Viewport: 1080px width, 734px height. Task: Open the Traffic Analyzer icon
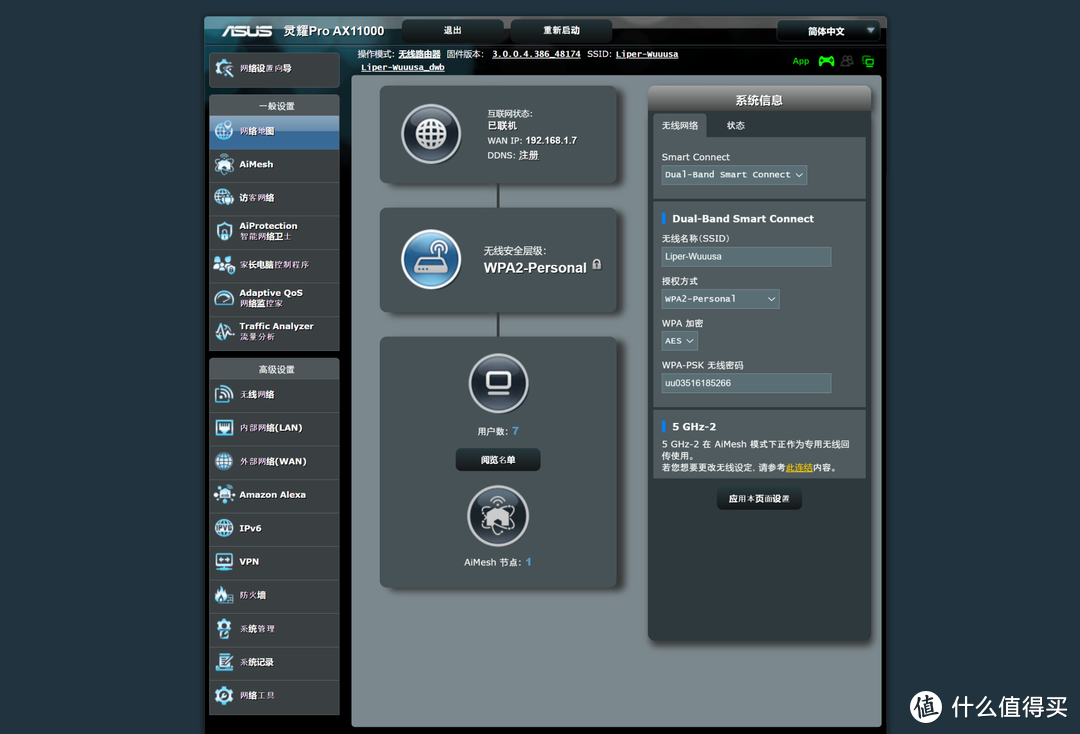coord(224,331)
